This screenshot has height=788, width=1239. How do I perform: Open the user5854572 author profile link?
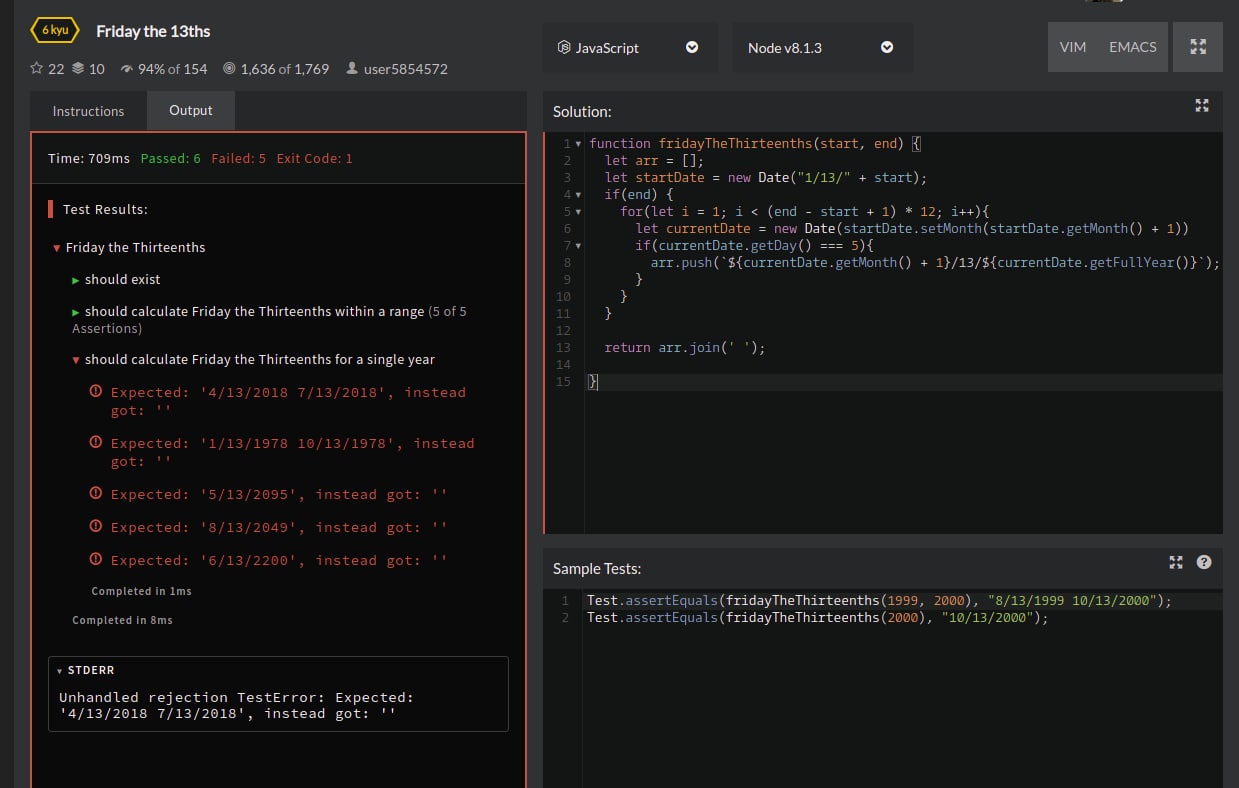[x=404, y=69]
